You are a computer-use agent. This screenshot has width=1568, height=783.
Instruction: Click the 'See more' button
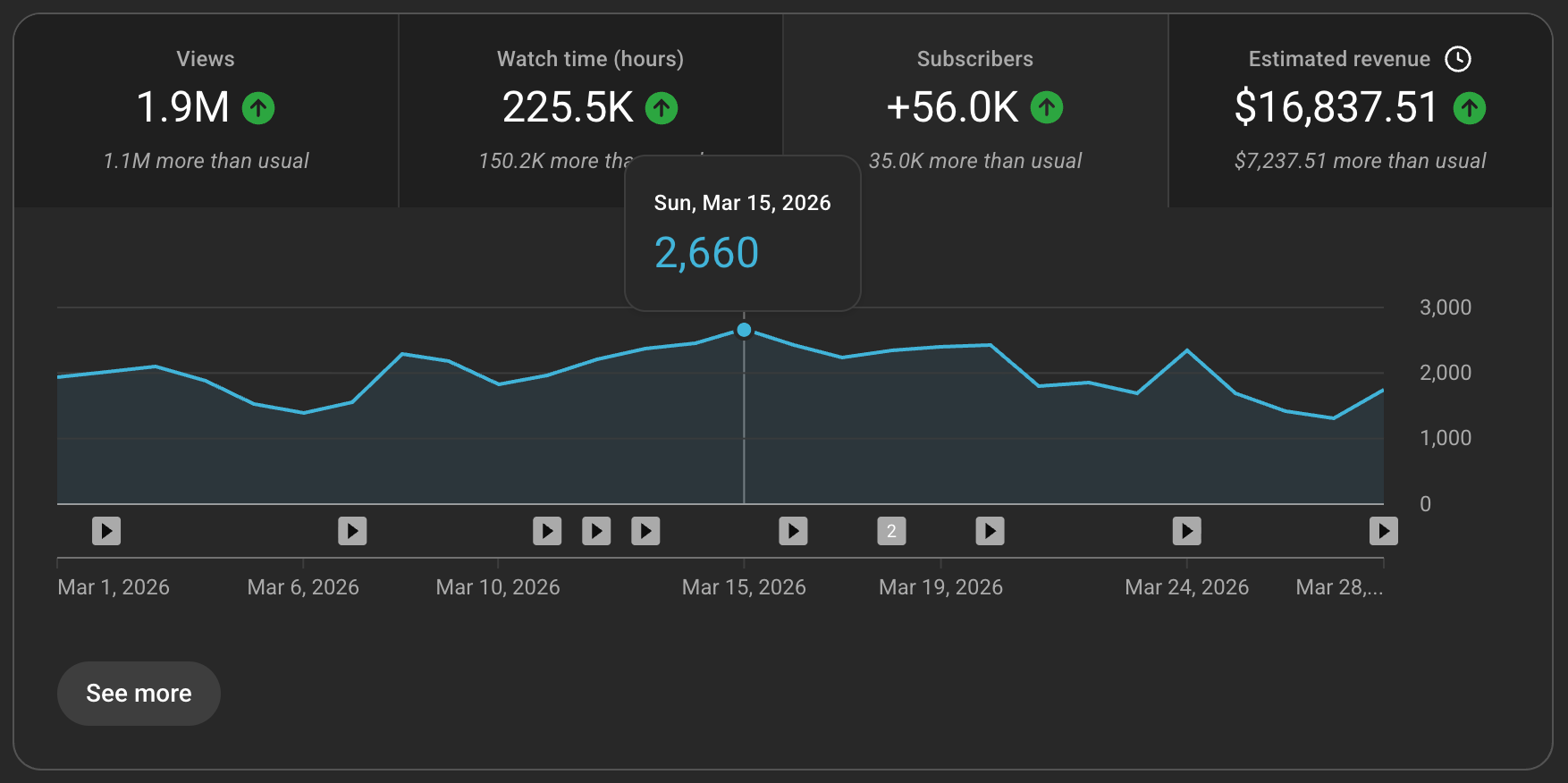pyautogui.click(x=139, y=694)
